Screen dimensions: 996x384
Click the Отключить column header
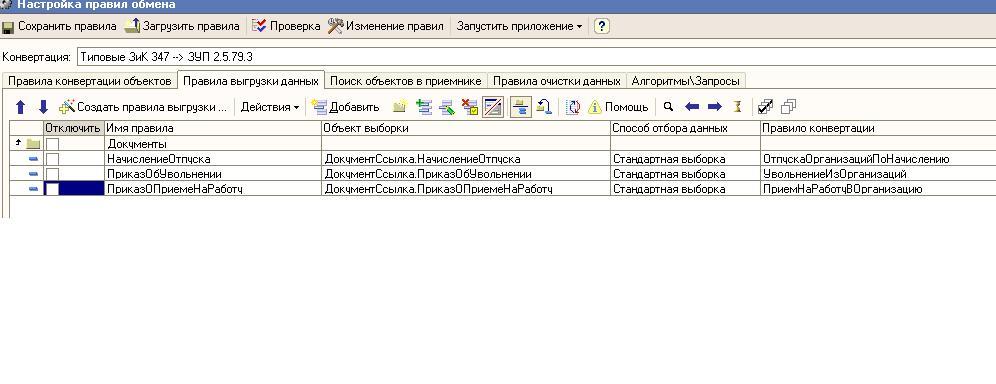[x=73, y=128]
